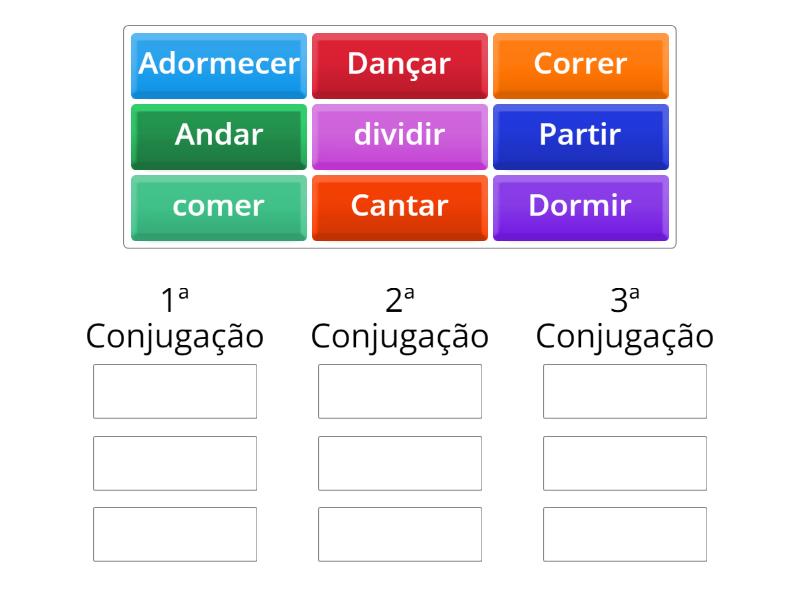800x600 pixels.
Task: Select the bottom box under 3ª Conjugação
Action: tap(625, 535)
